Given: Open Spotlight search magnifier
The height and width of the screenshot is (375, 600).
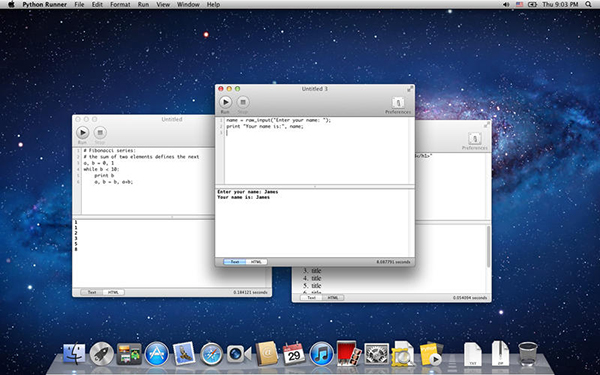Looking at the screenshot, I should coord(588,5).
